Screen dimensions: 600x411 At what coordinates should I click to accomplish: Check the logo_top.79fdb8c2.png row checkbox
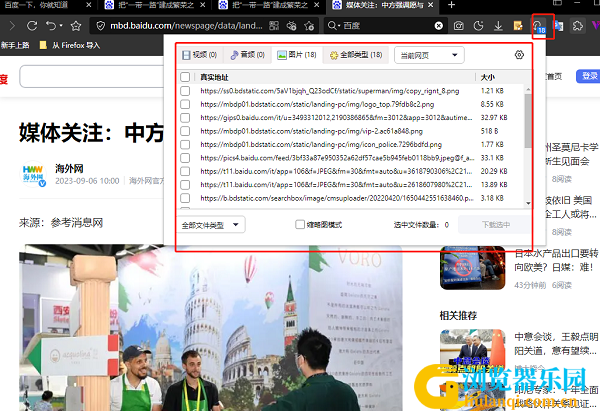point(185,104)
